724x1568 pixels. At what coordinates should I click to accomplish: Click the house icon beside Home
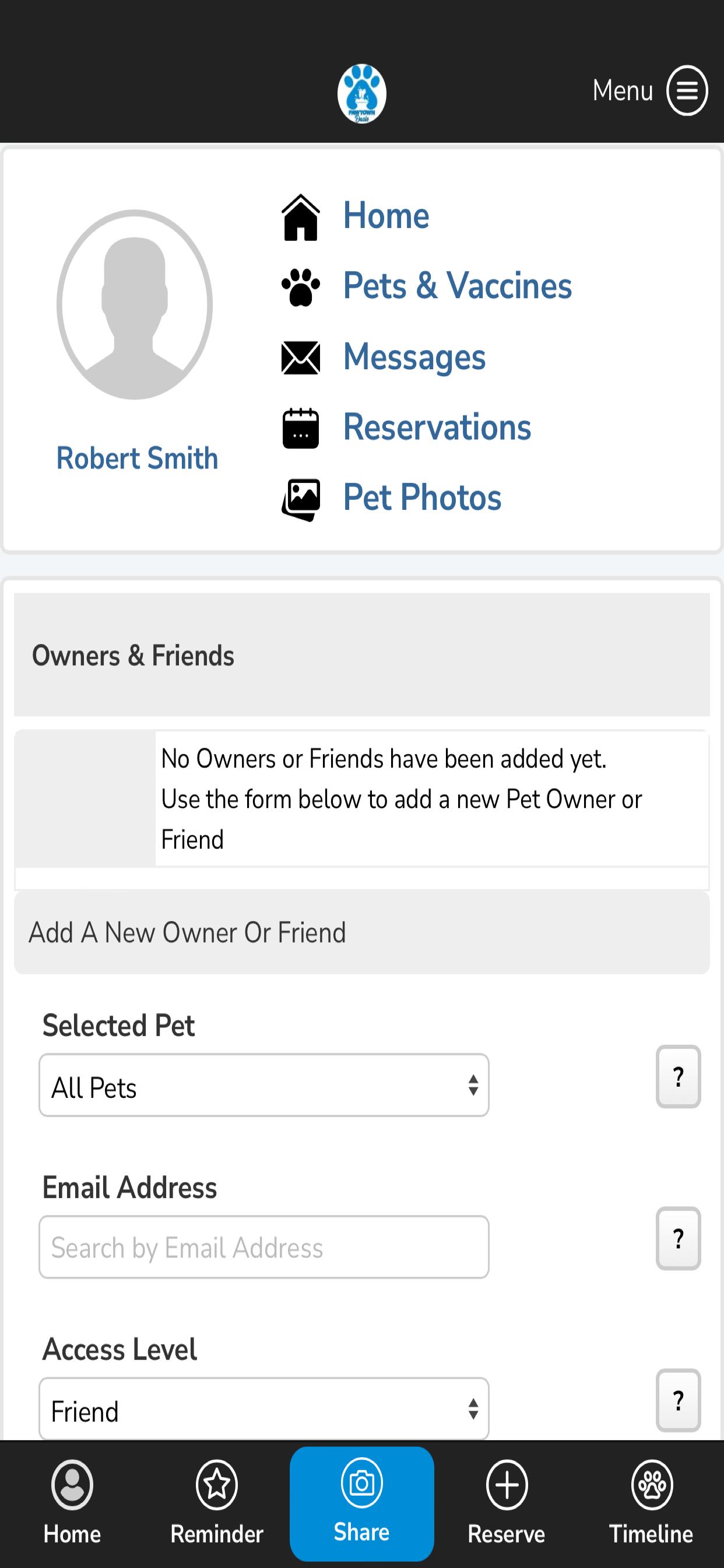coord(301,218)
